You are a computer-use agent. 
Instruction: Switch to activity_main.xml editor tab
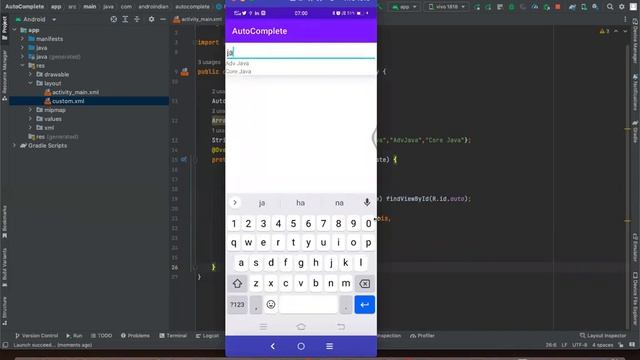(x=198, y=19)
